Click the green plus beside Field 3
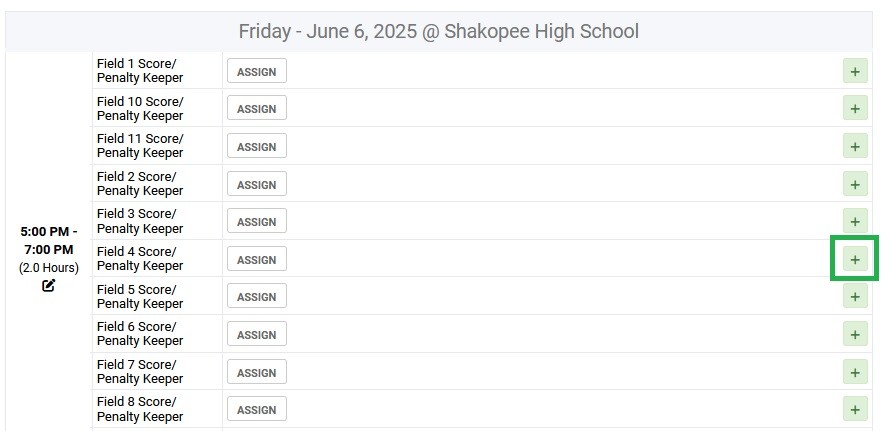Image resolution: width=893 pixels, height=431 pixels. coord(854,222)
